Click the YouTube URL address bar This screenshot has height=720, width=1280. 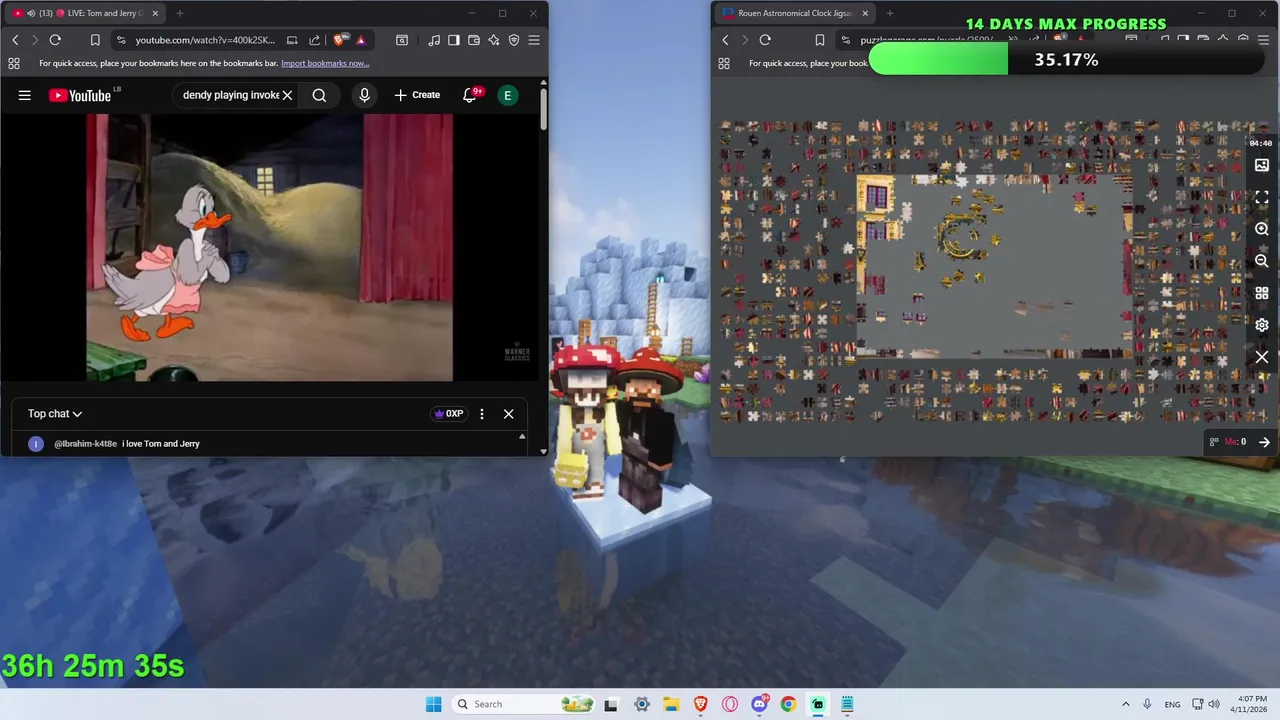205,40
